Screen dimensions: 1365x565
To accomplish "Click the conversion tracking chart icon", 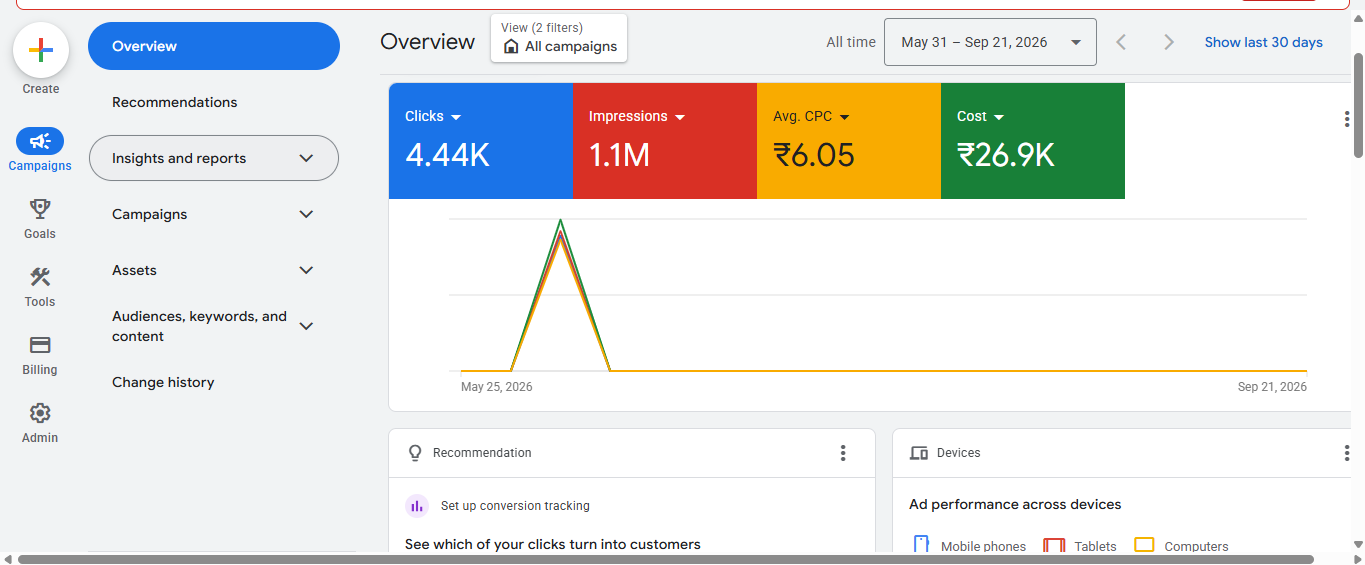I will [417, 506].
